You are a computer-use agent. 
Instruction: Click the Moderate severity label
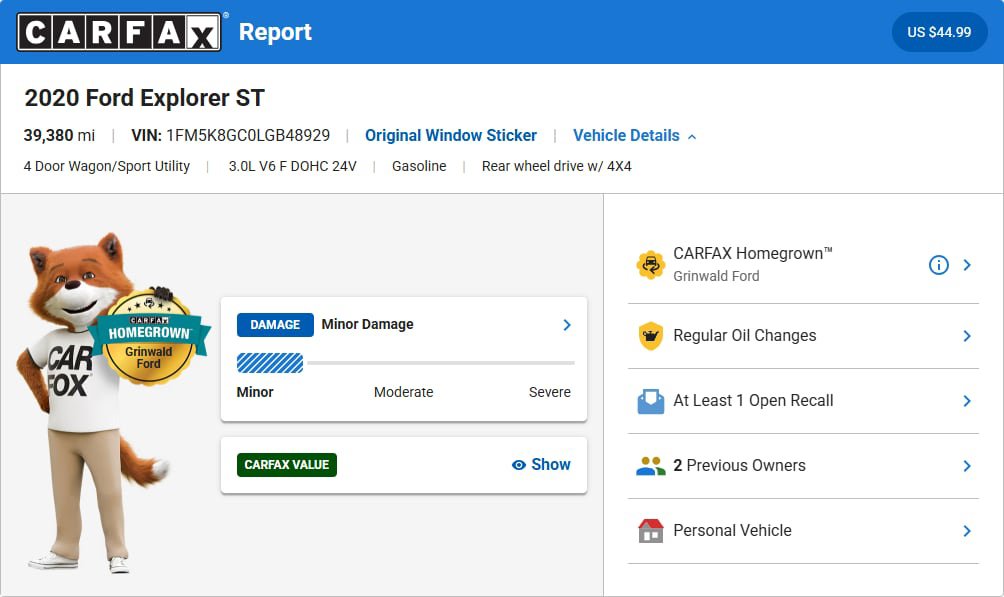pyautogui.click(x=403, y=392)
